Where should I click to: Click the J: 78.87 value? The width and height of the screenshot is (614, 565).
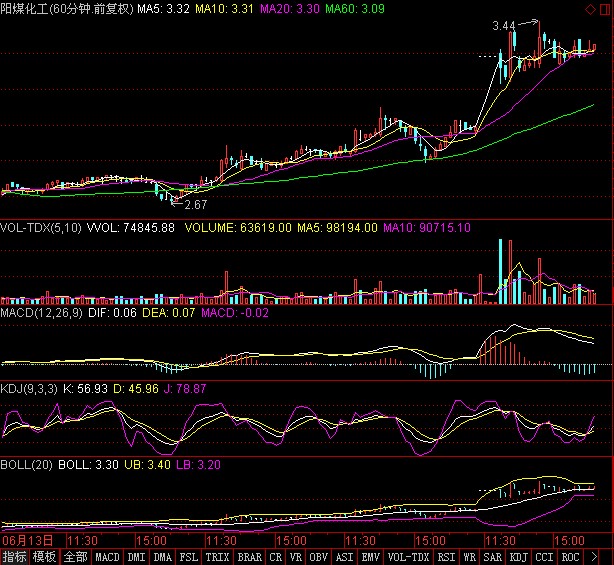(185, 388)
